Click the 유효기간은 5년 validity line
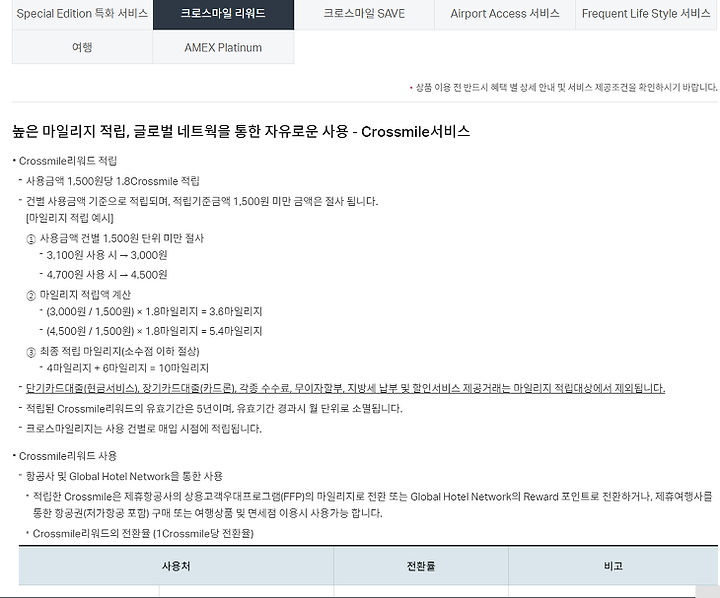Image resolution: width=720 pixels, height=598 pixels. pos(214,408)
